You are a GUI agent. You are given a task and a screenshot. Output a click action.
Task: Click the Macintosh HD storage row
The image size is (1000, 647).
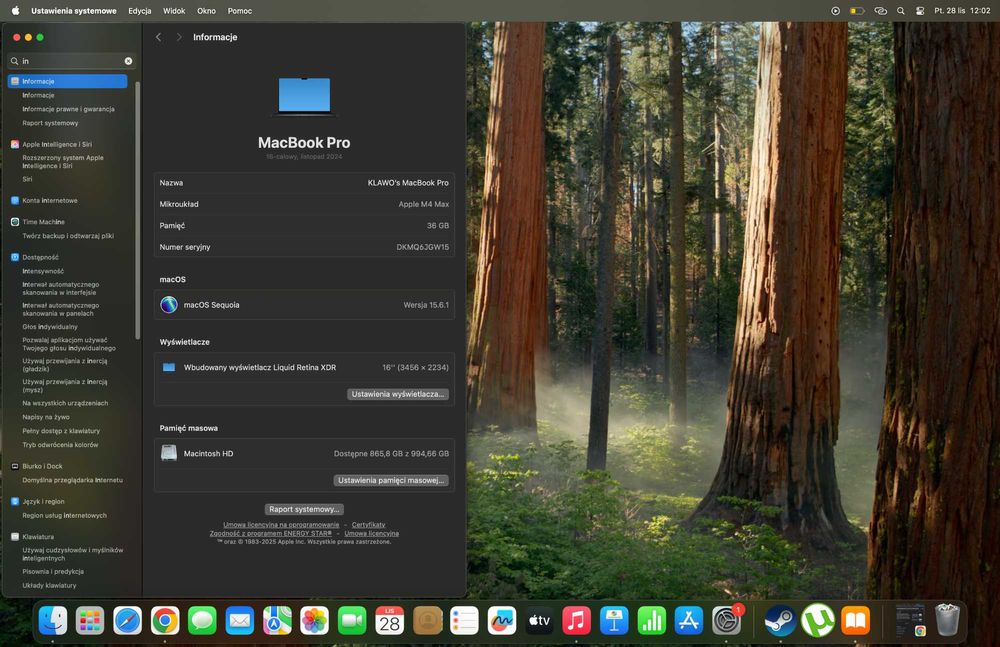304,454
